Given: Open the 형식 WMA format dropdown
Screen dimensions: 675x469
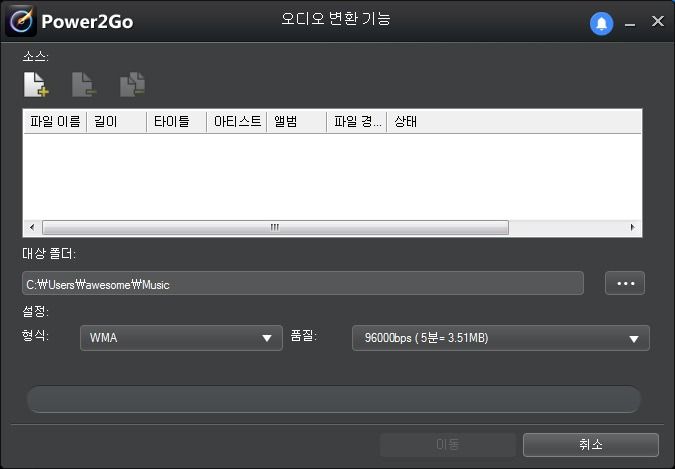Looking at the screenshot, I should tap(181, 338).
